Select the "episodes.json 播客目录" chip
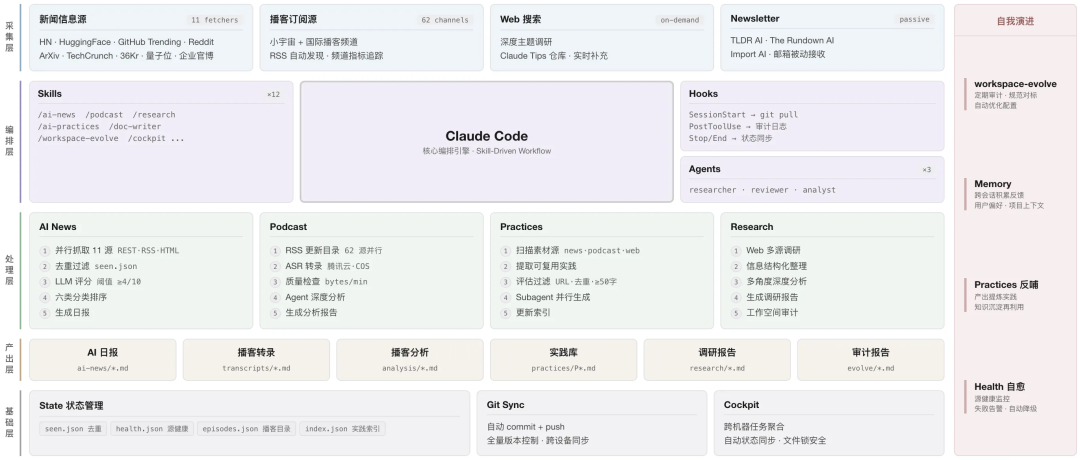The image size is (1080, 460). pos(247,429)
